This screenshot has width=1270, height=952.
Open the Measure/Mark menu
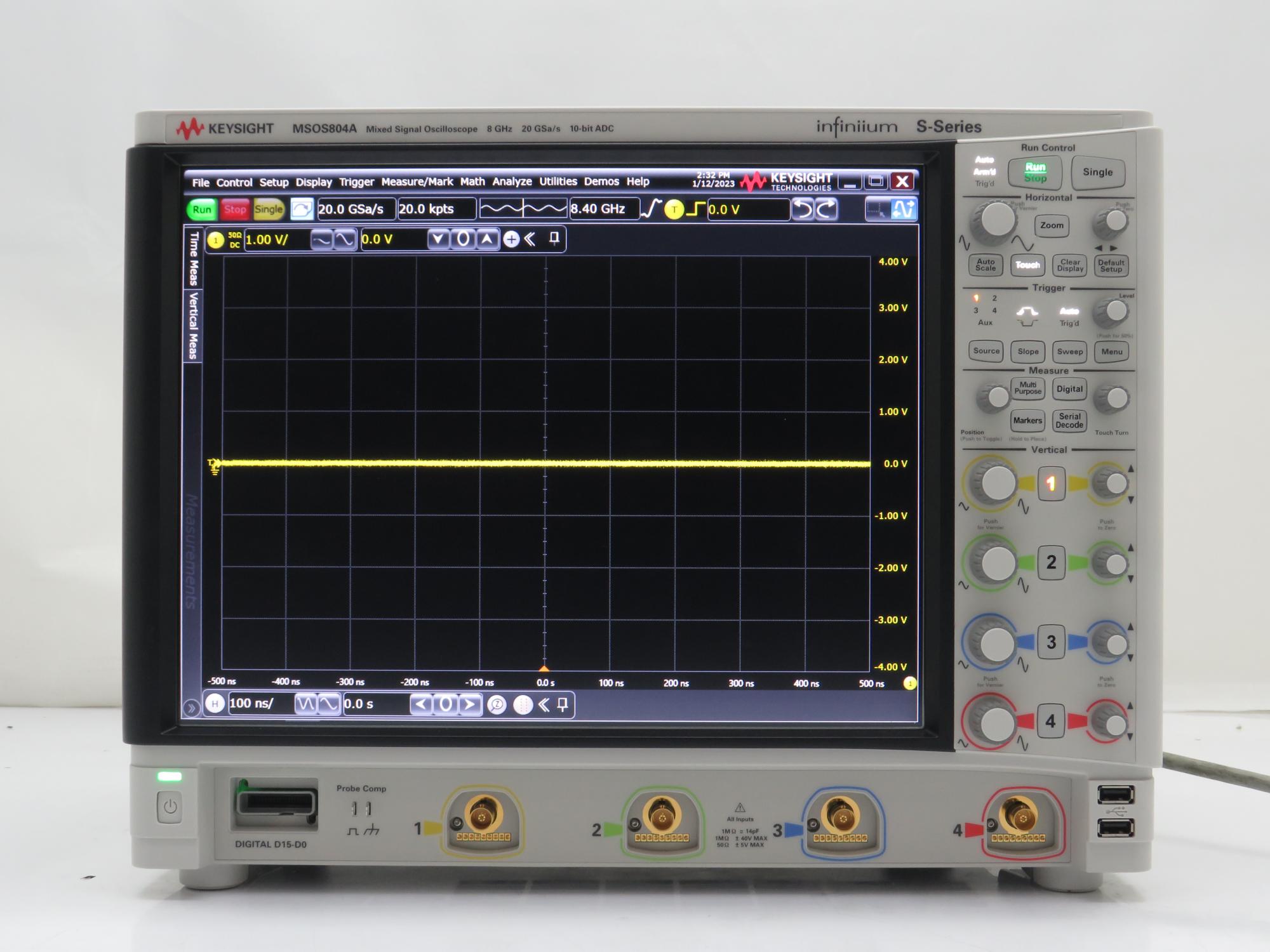(417, 182)
